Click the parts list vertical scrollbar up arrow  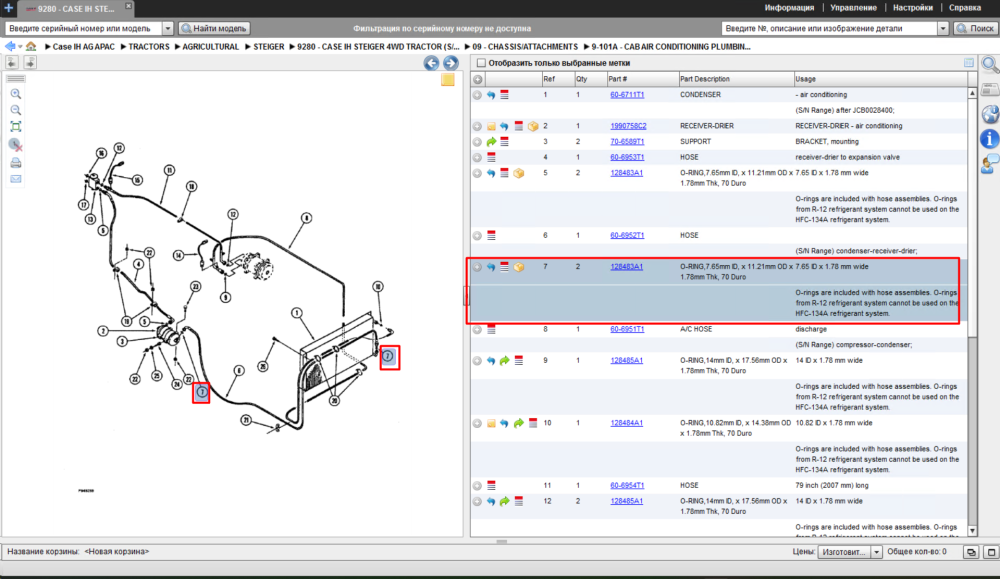click(x=972, y=93)
